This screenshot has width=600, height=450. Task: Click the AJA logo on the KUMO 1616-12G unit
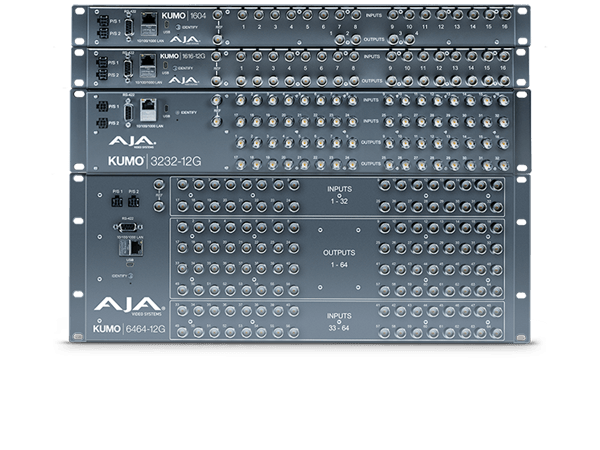(x=183, y=80)
